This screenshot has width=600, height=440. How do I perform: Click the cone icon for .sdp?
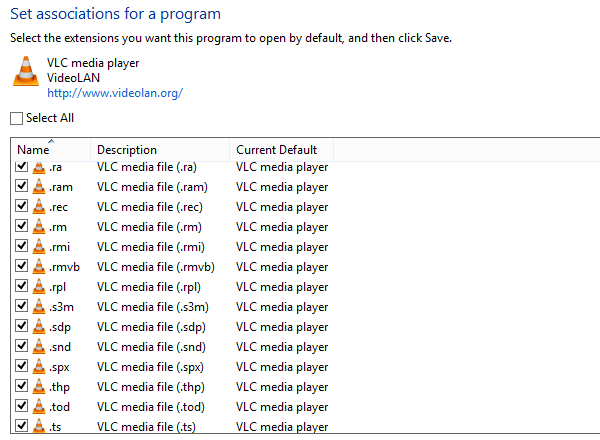click(39, 326)
